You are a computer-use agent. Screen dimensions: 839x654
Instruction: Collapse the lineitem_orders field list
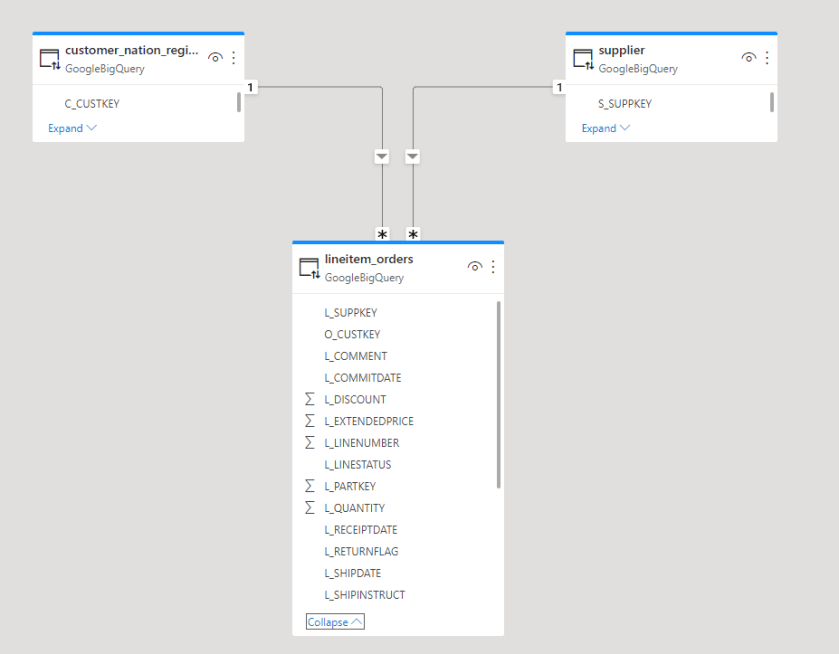[x=334, y=621]
